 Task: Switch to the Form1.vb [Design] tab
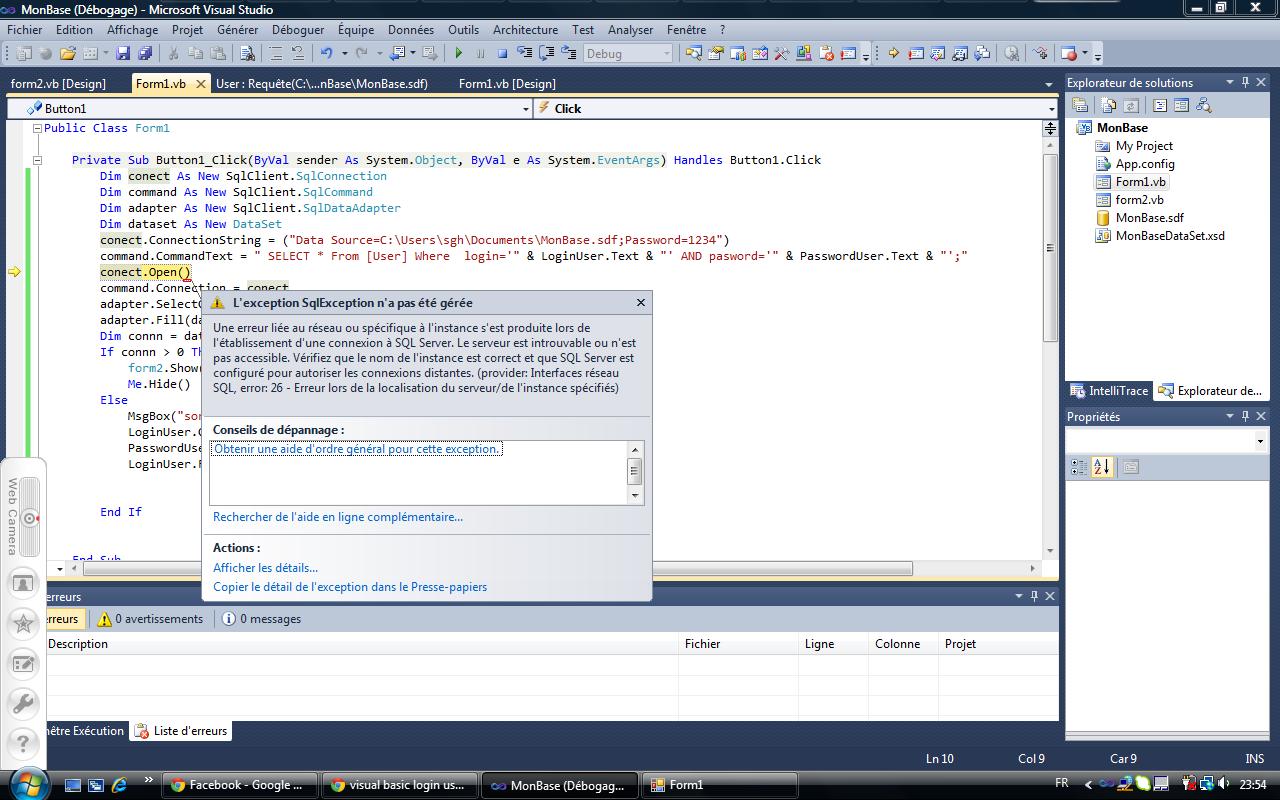coord(507,84)
